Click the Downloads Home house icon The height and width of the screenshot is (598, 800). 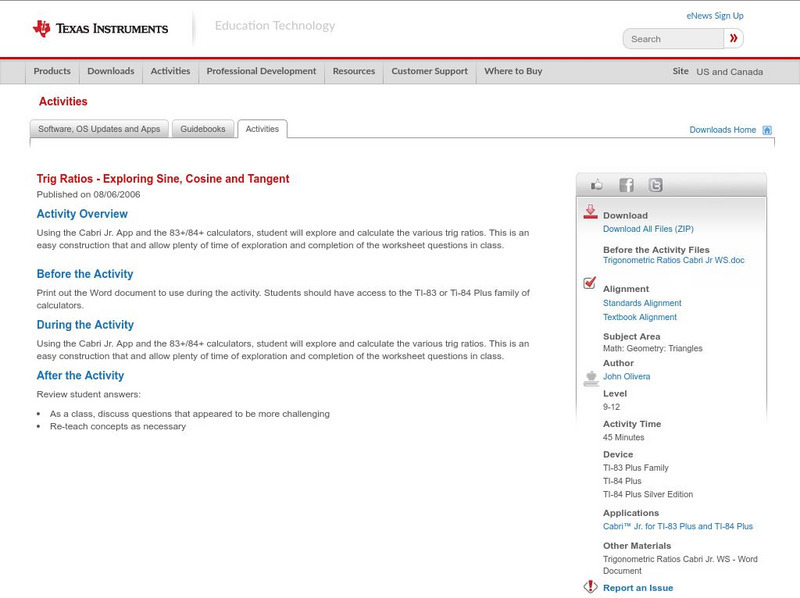click(767, 130)
